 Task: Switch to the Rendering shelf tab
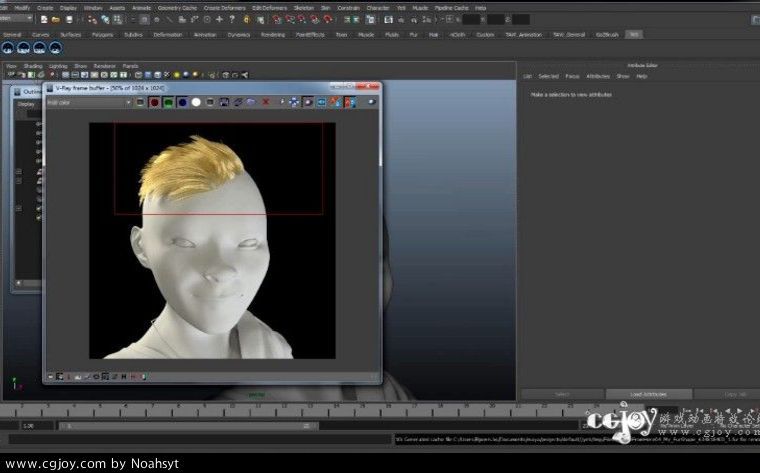(x=273, y=34)
